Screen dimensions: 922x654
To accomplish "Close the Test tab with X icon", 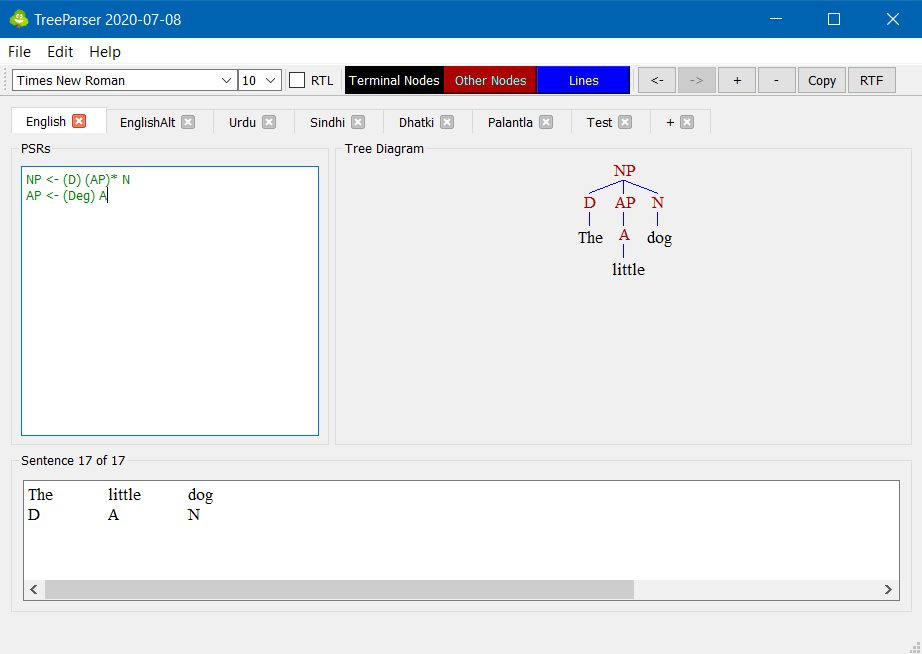I will [625, 122].
